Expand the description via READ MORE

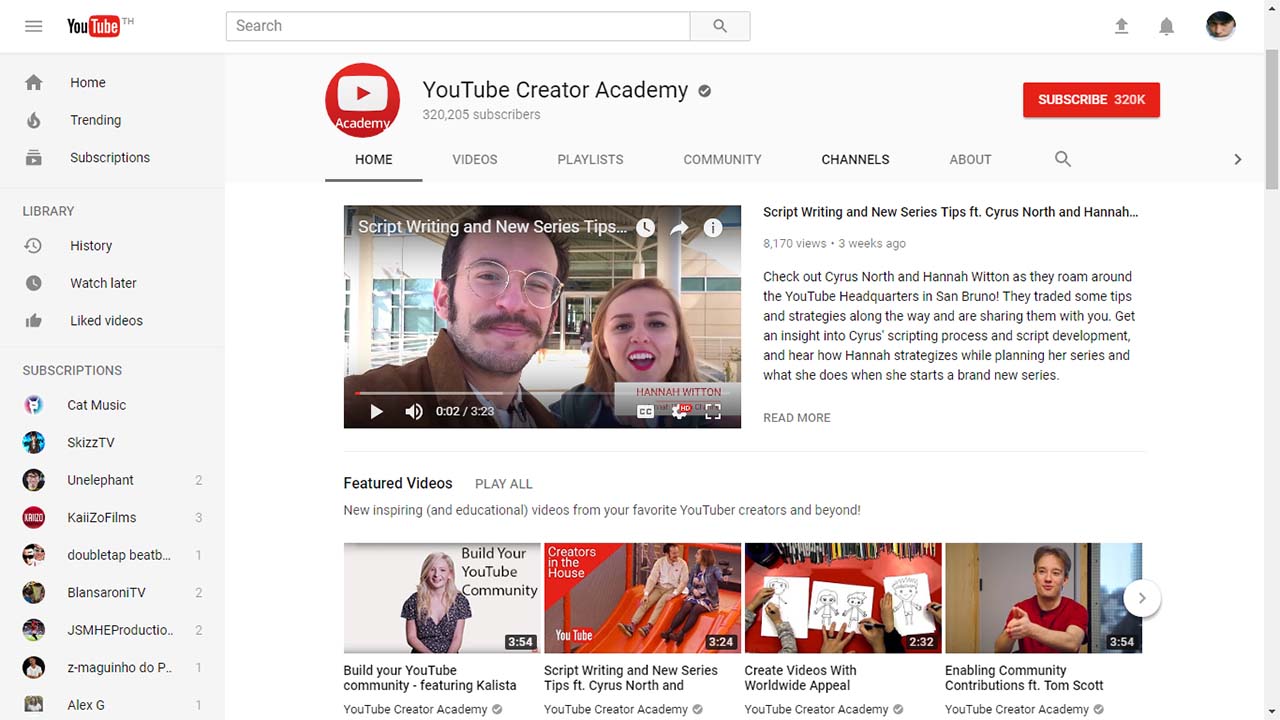796,417
